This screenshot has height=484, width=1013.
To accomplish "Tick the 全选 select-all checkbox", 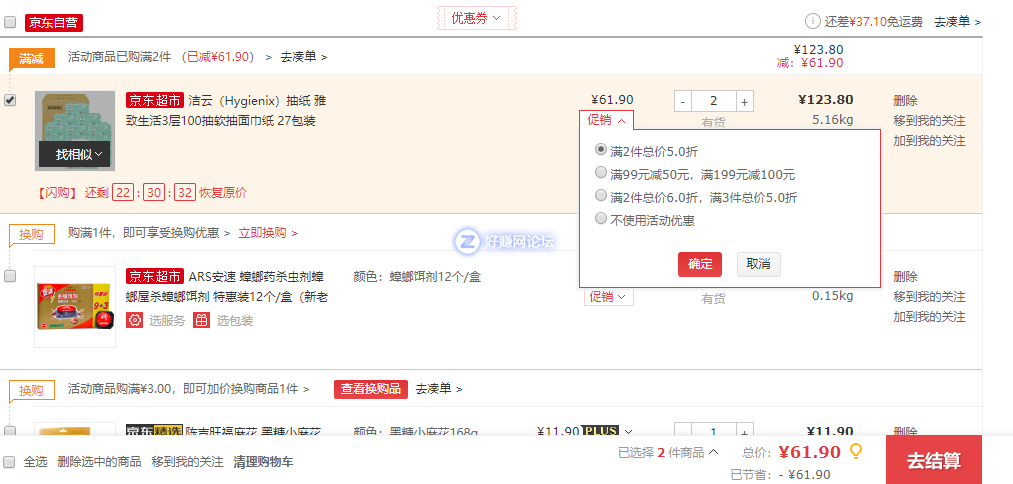I will click(x=9, y=462).
